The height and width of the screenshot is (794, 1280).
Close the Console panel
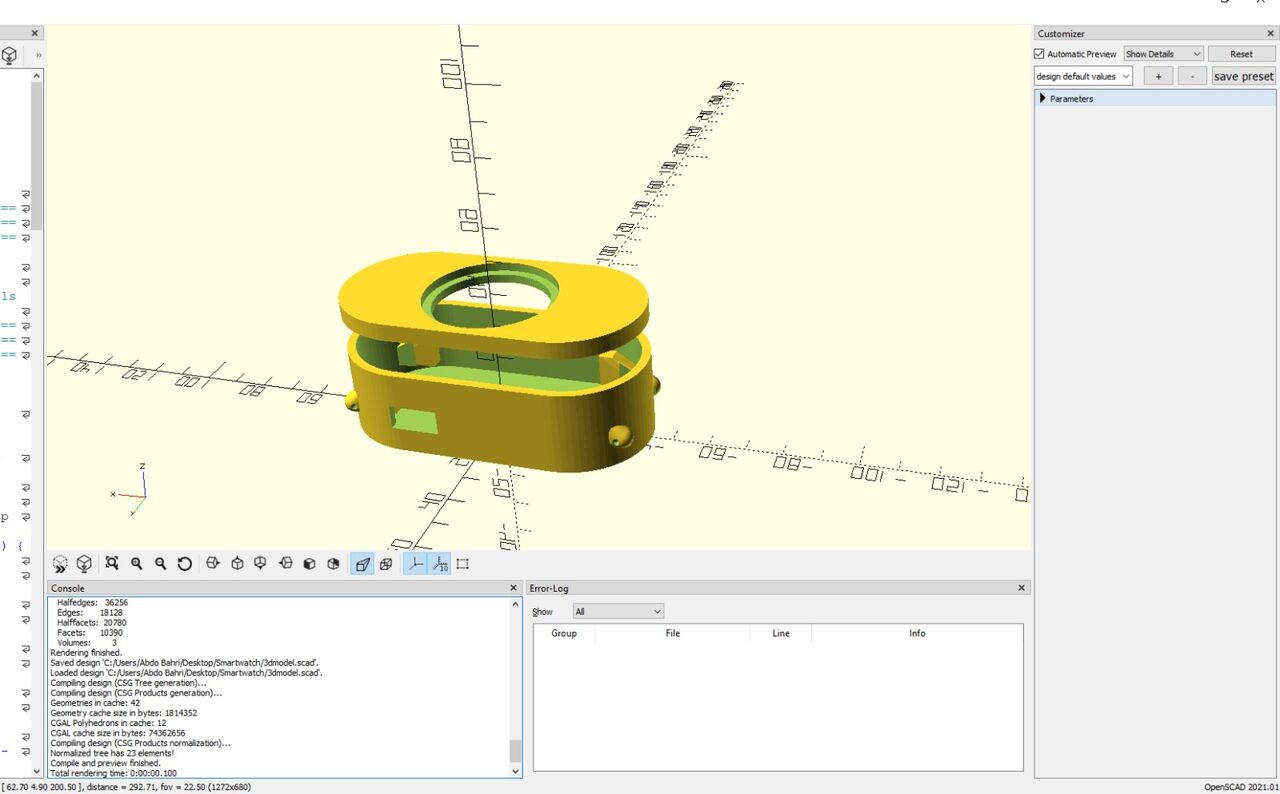pos(514,588)
